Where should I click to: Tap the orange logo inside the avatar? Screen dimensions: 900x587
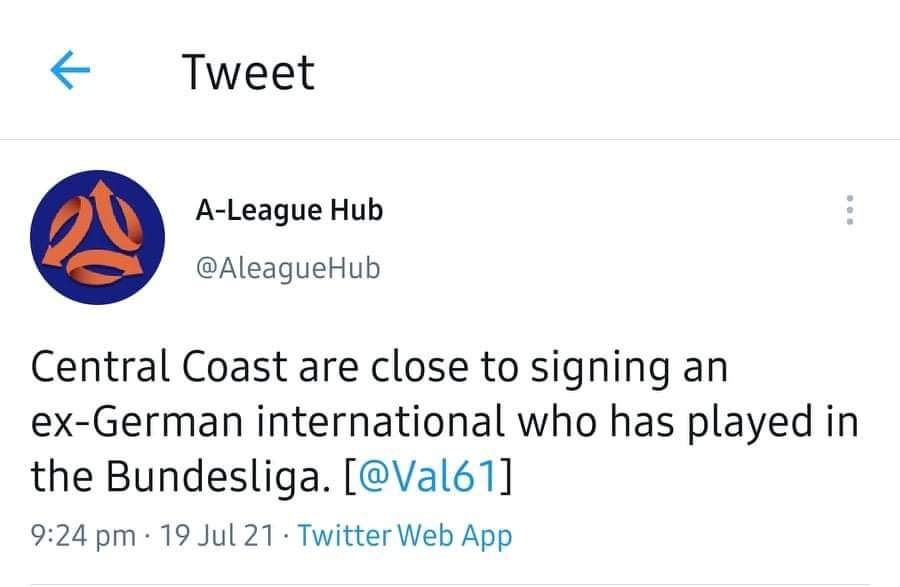click(96, 234)
